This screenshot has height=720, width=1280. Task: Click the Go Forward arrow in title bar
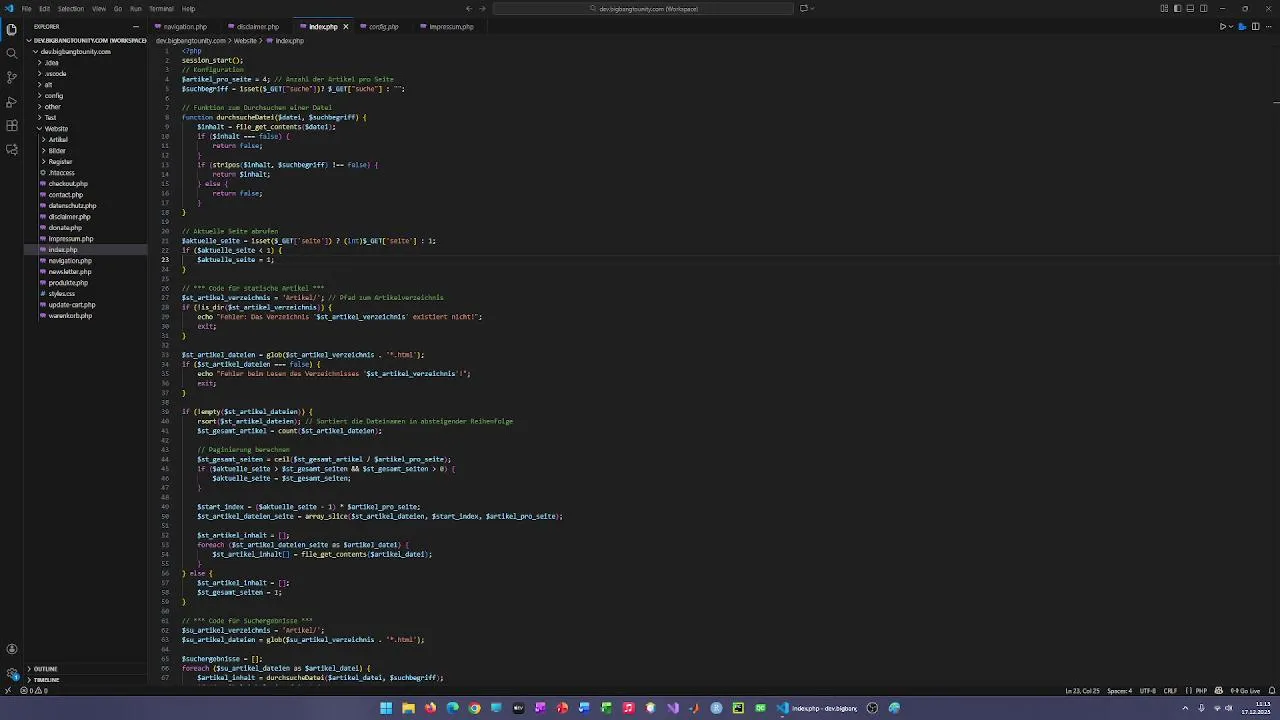483,8
